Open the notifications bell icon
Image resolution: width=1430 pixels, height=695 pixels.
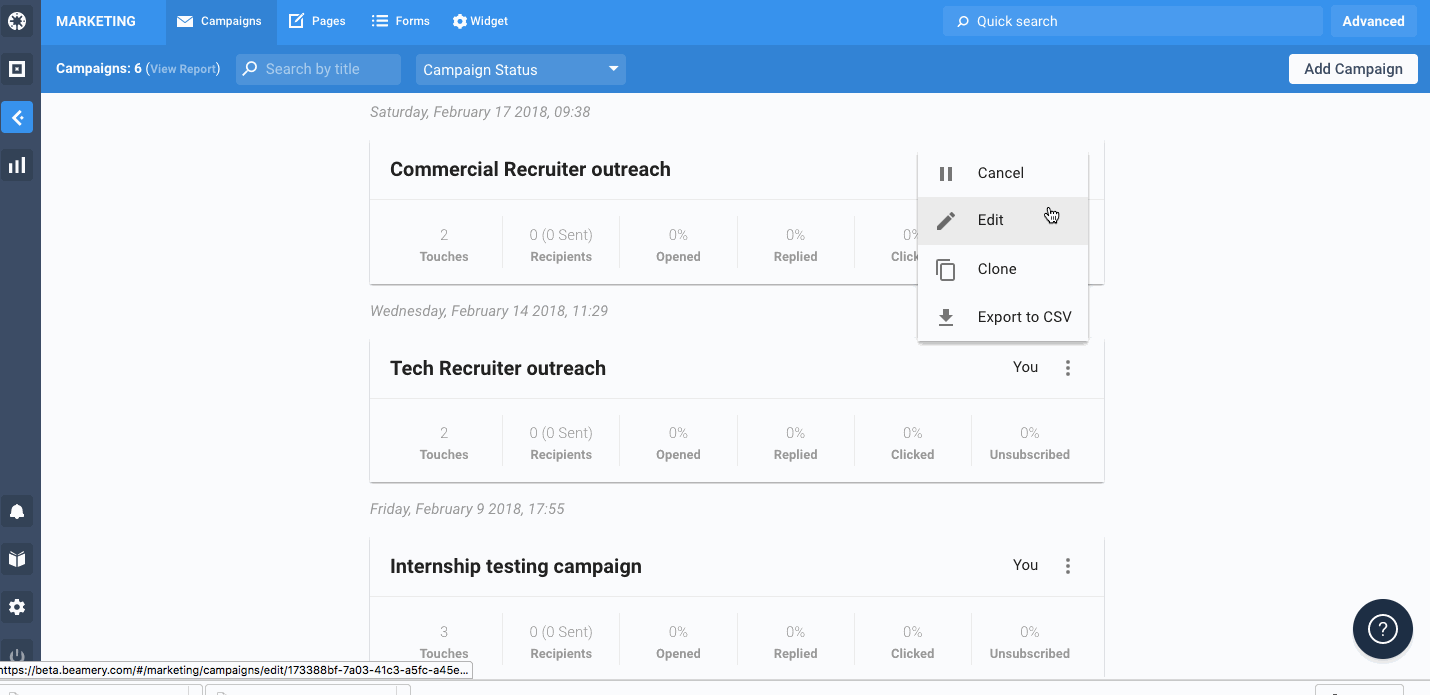(x=17, y=511)
